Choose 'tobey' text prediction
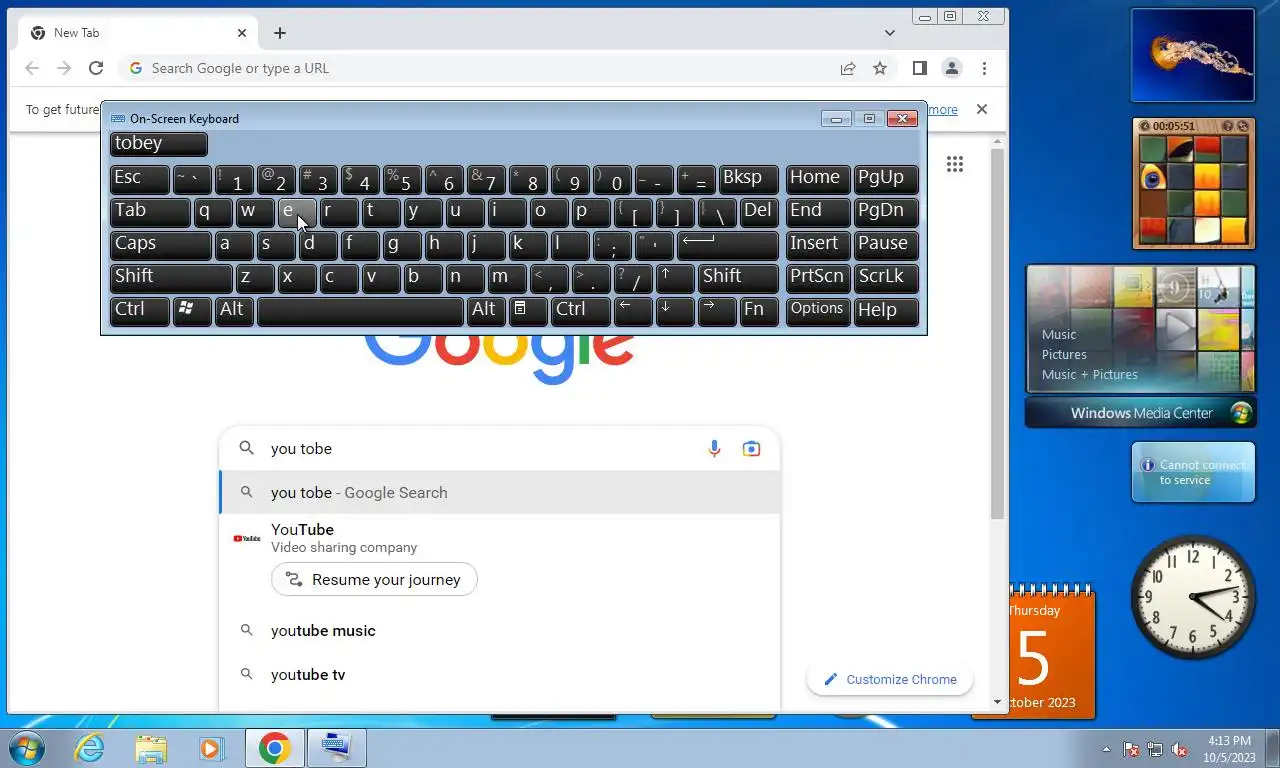The width and height of the screenshot is (1280, 768). click(158, 145)
